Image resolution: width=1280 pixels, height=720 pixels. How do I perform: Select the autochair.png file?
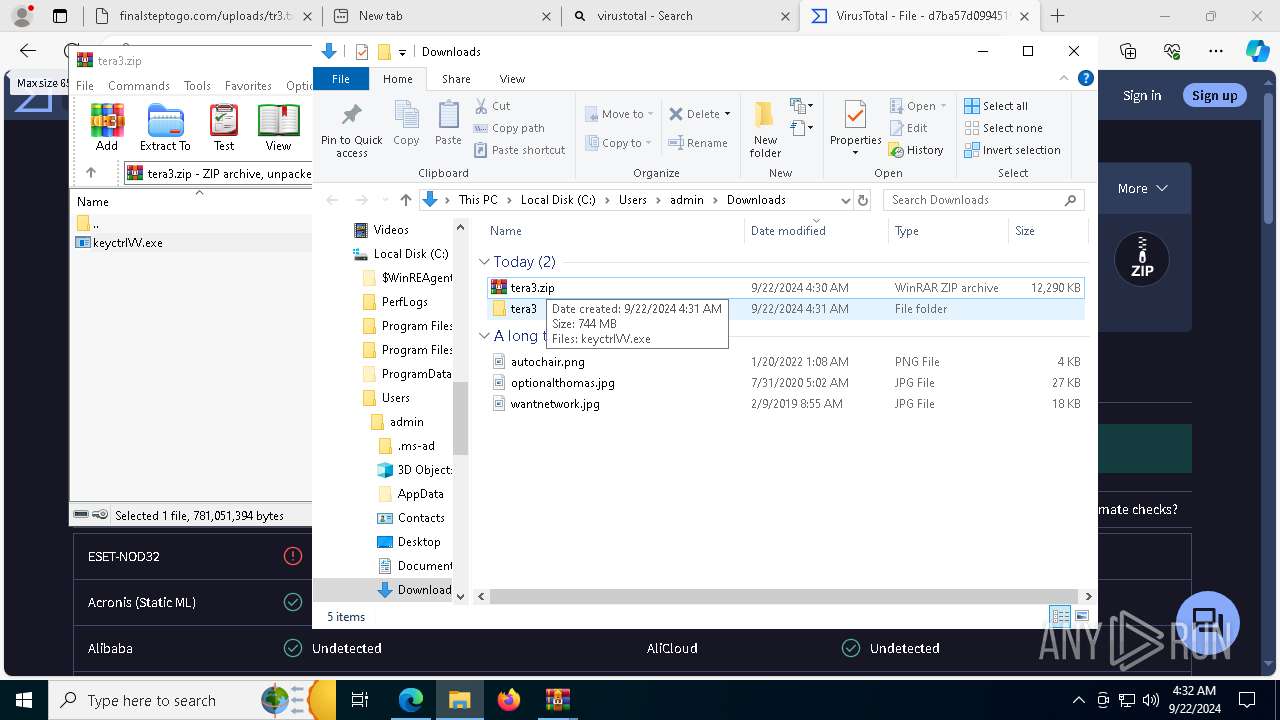(547, 362)
